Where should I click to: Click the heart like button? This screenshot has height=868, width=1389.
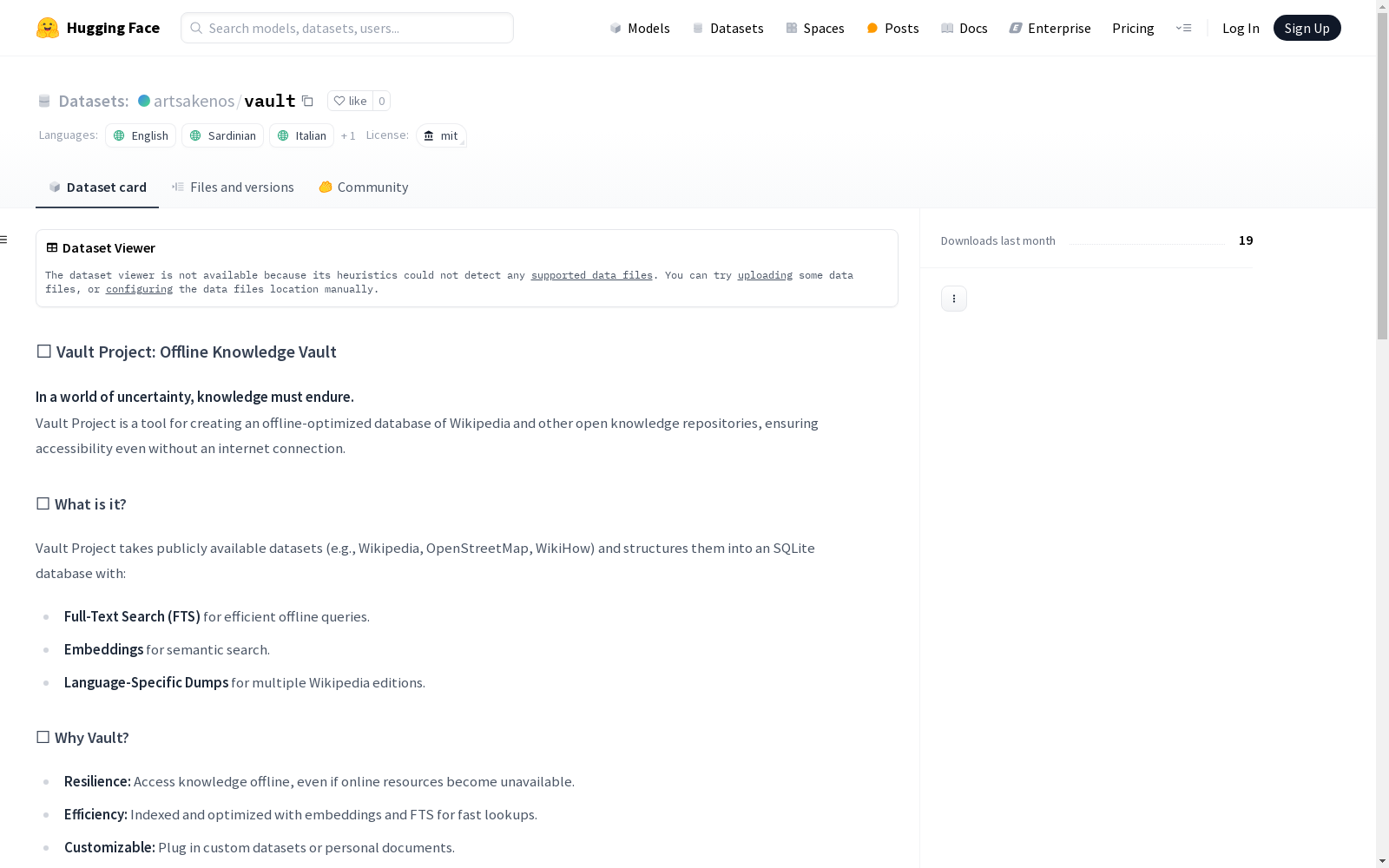click(x=350, y=101)
